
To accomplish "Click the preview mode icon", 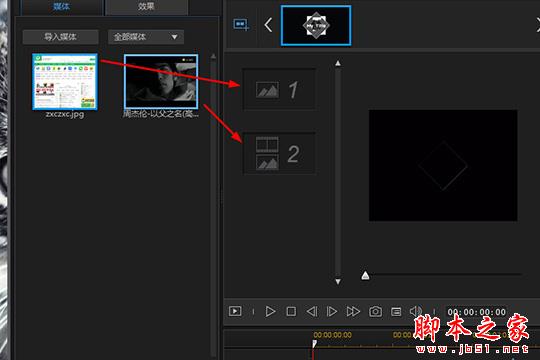I will [235, 311].
